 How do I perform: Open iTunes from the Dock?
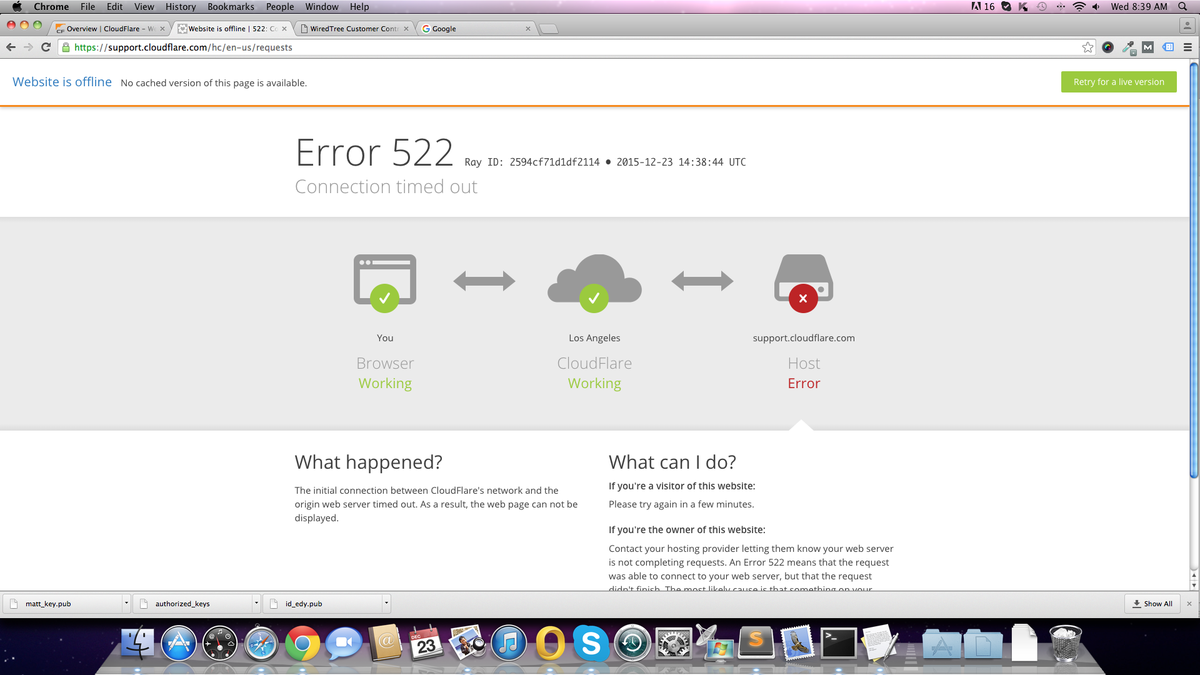[x=509, y=644]
